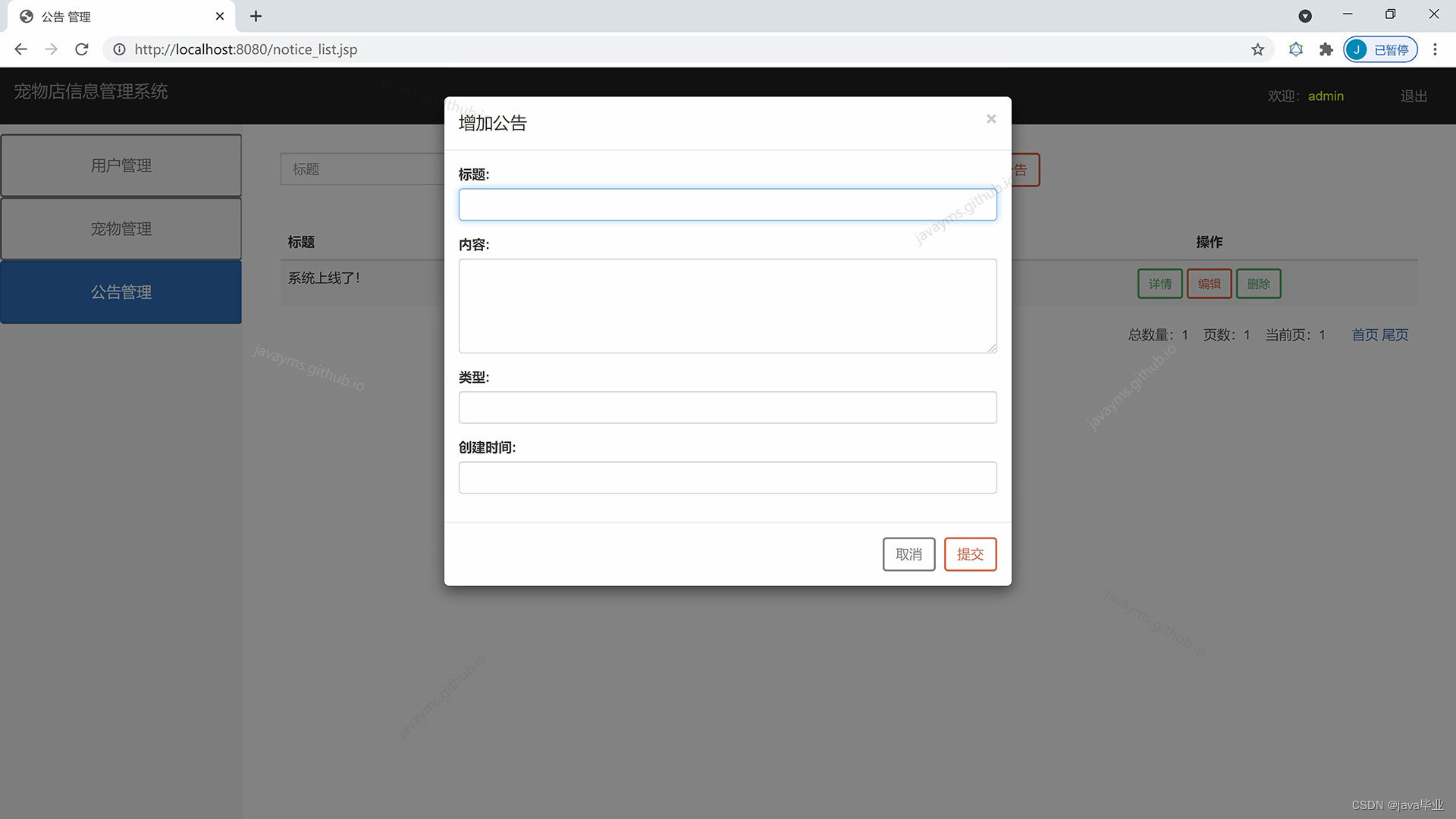Viewport: 1456px width, 819px height.
Task: Click the browser forward arrow
Action: (51, 49)
